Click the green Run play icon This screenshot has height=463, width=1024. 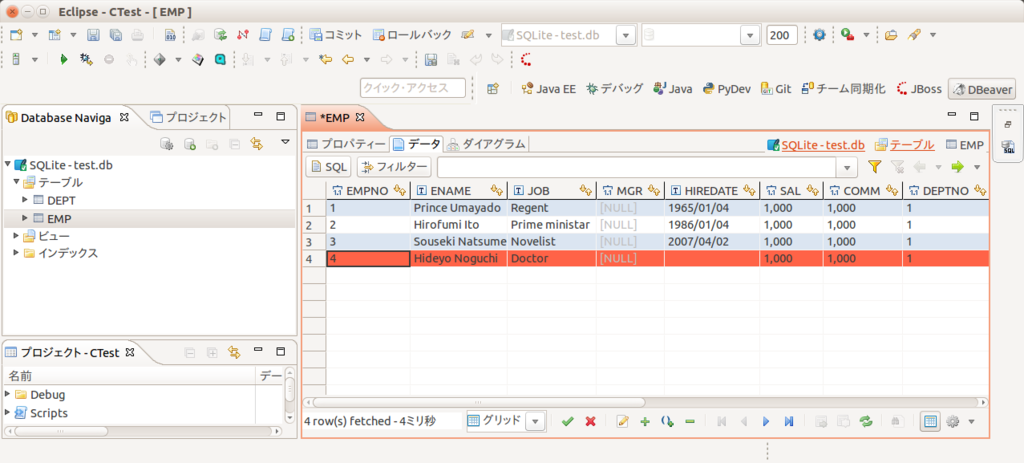coord(63,59)
